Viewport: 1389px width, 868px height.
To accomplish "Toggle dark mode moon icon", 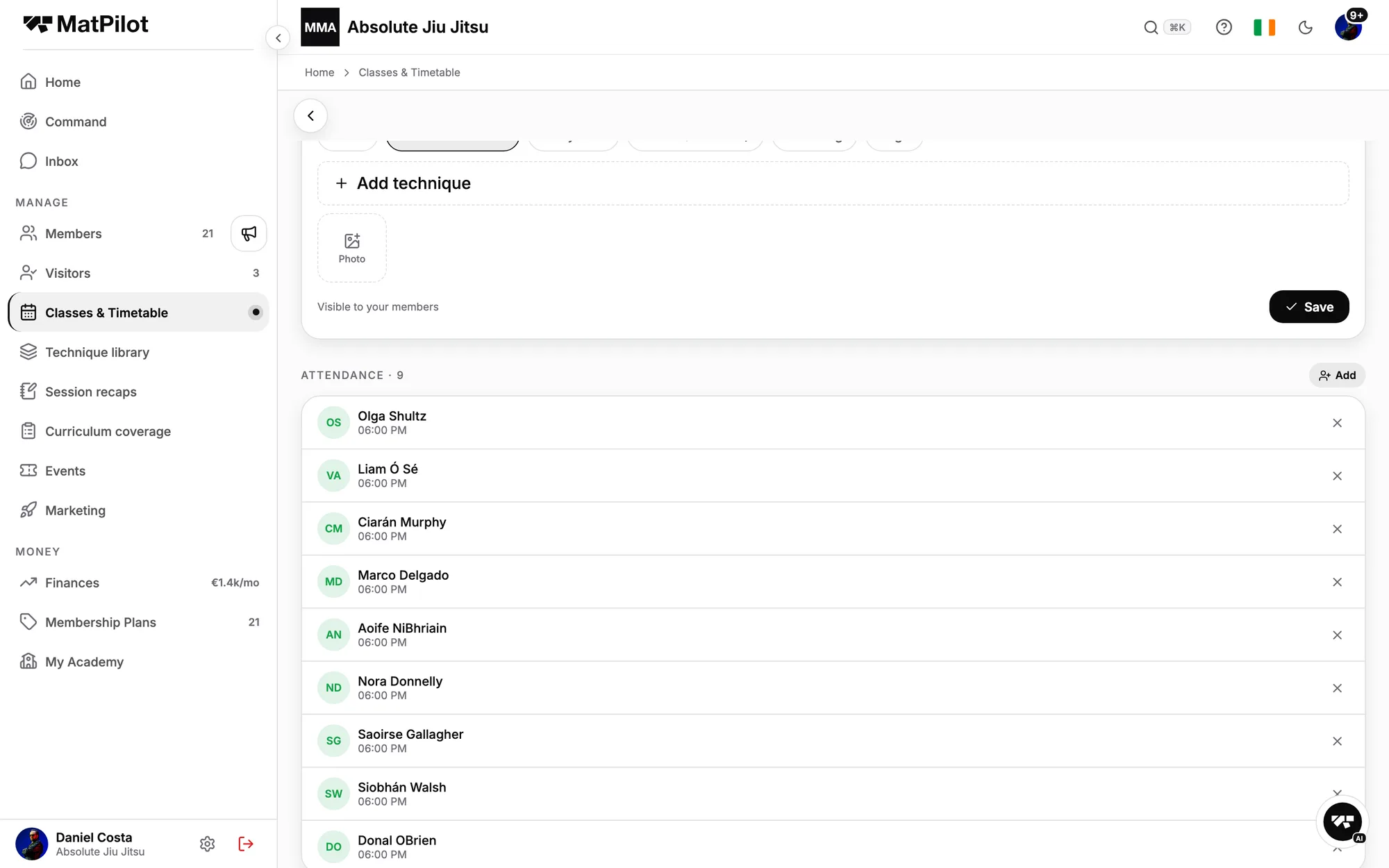I will point(1306,27).
